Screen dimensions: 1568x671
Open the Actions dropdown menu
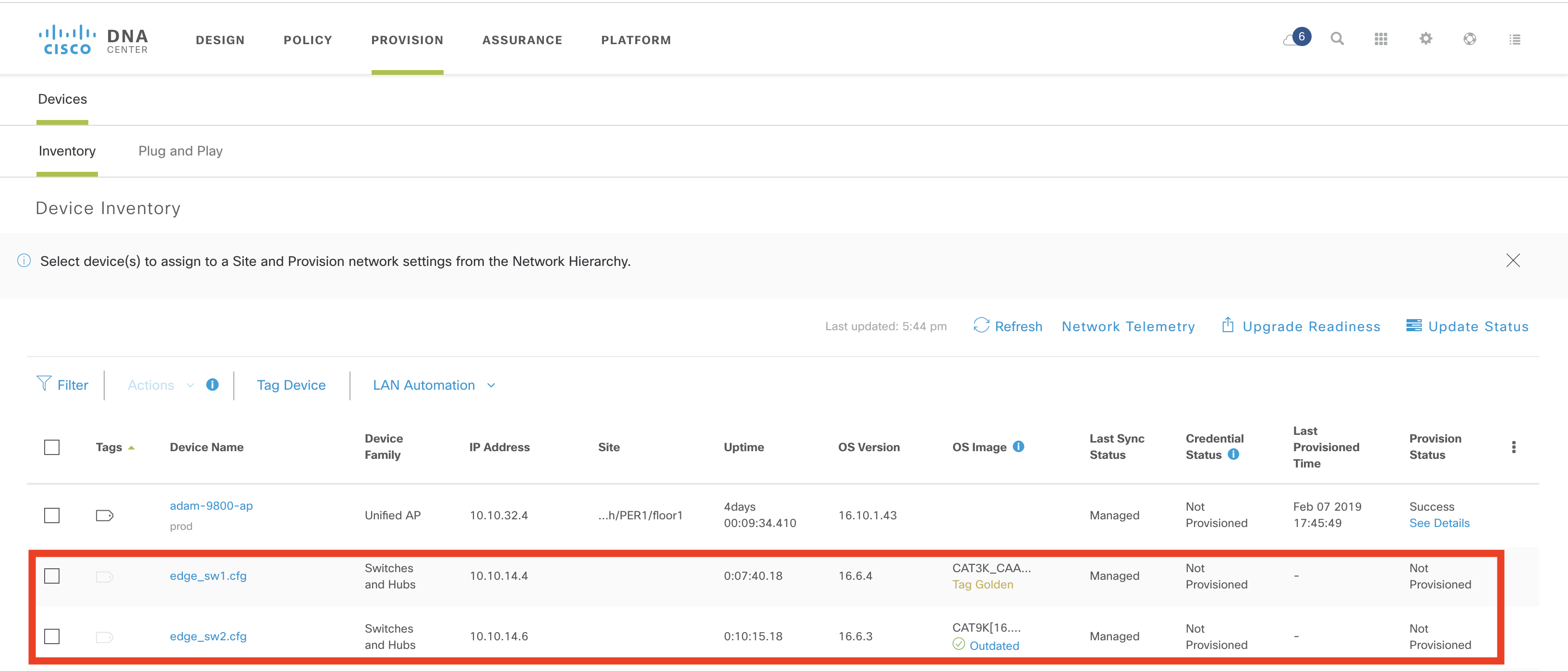point(160,385)
